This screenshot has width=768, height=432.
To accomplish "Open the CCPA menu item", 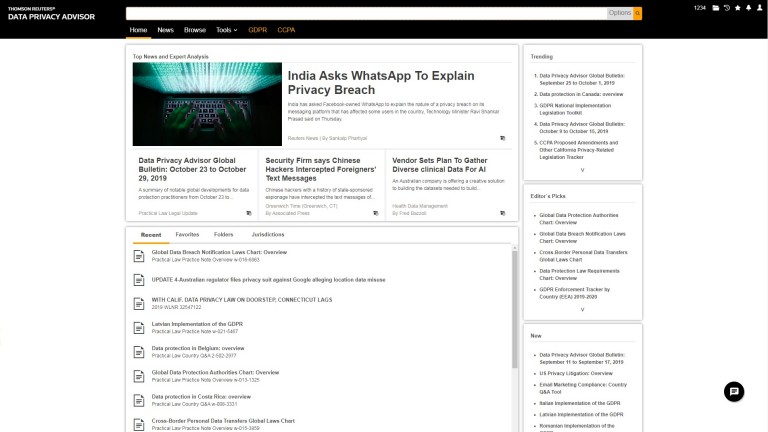I will point(286,30).
